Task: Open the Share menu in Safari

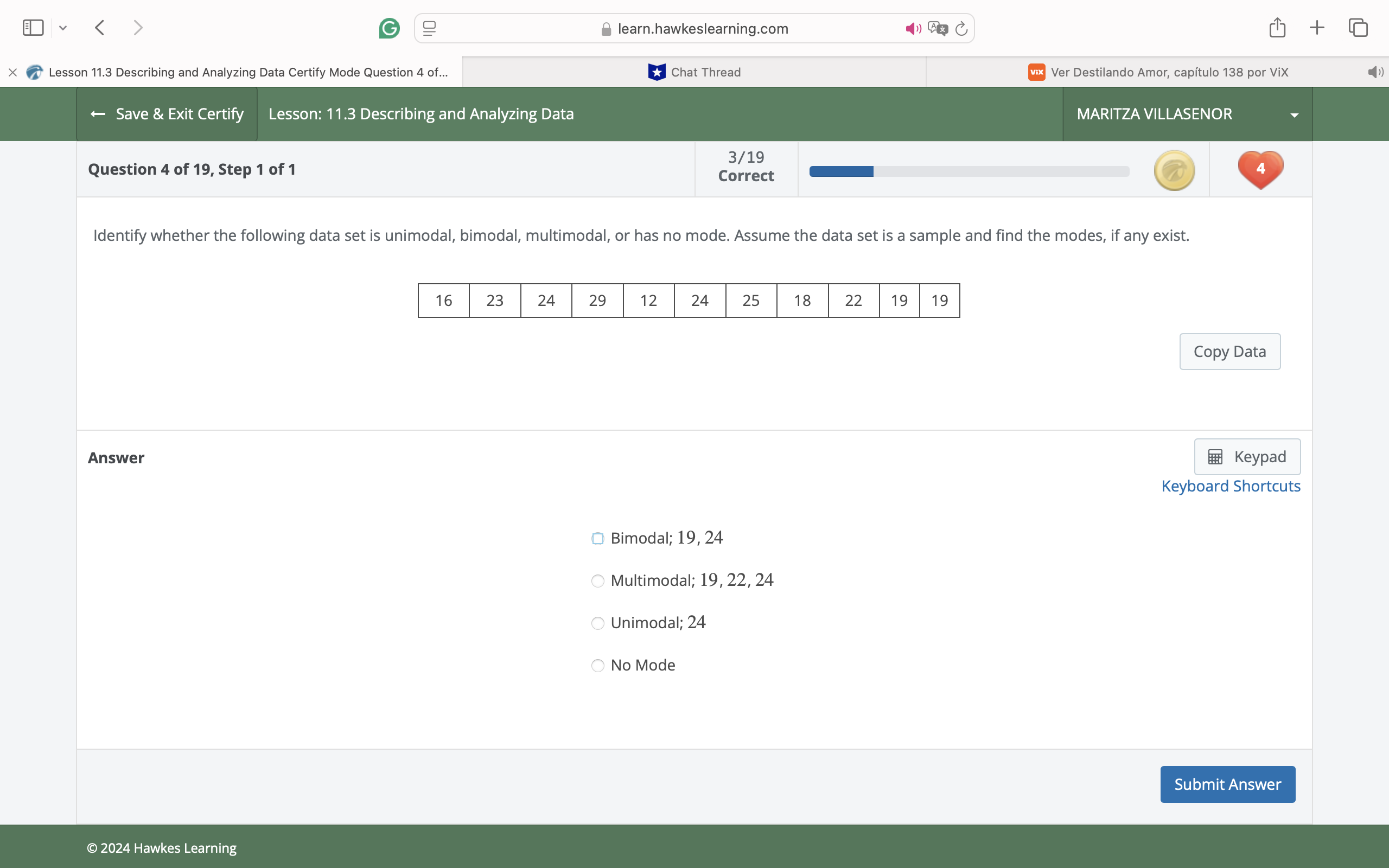Action: (1277, 27)
